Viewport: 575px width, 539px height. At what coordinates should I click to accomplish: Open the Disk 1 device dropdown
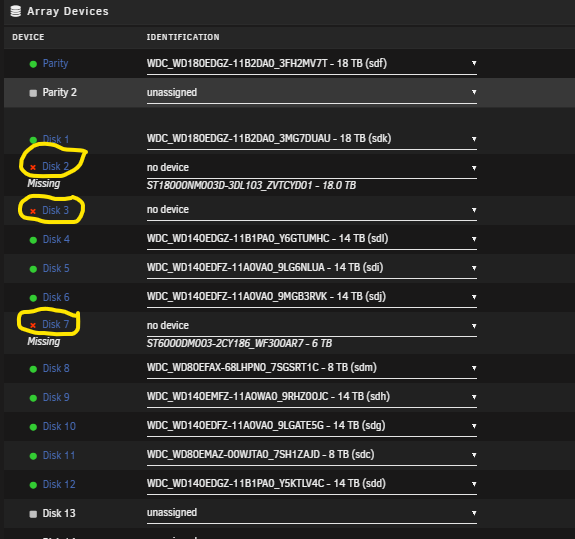[312, 139]
